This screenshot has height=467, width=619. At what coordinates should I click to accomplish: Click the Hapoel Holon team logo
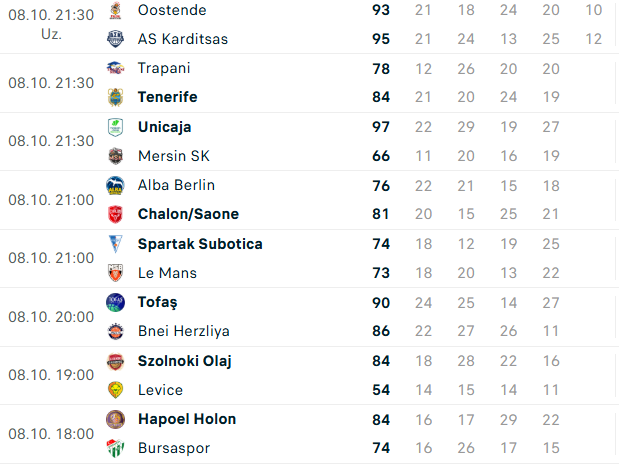pos(116,419)
